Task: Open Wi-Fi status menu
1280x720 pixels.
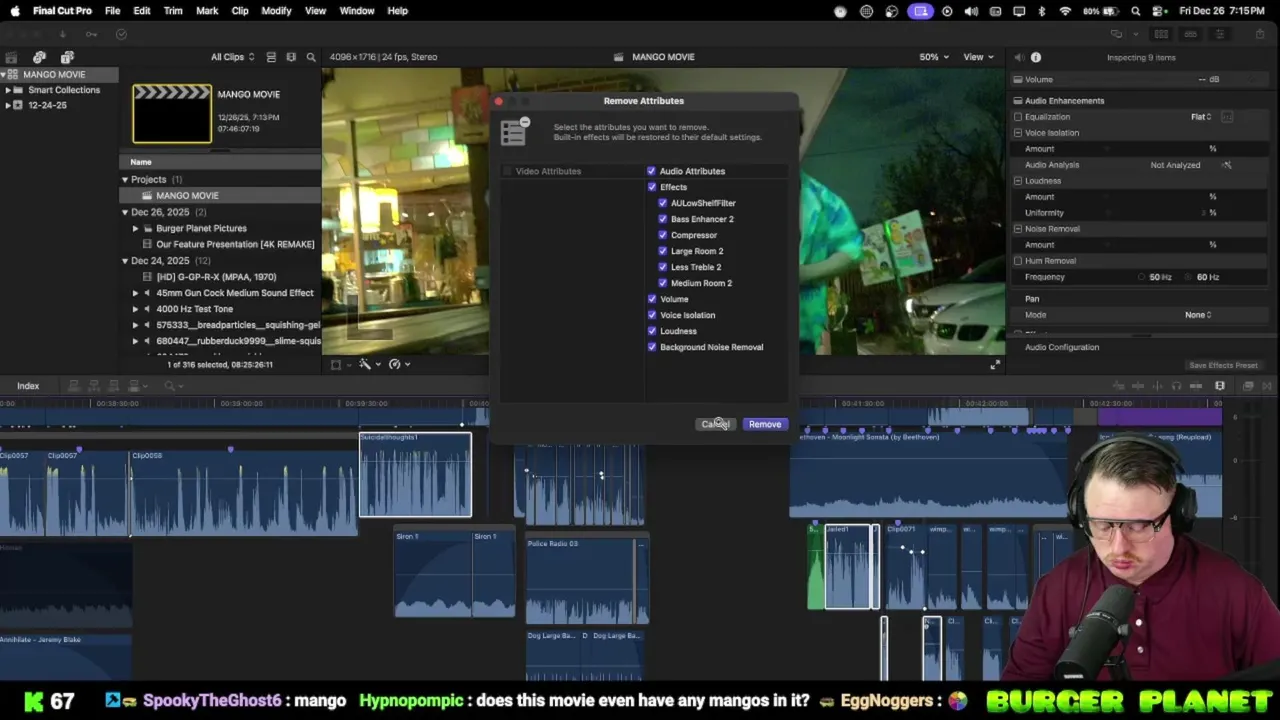Action: click(1065, 11)
